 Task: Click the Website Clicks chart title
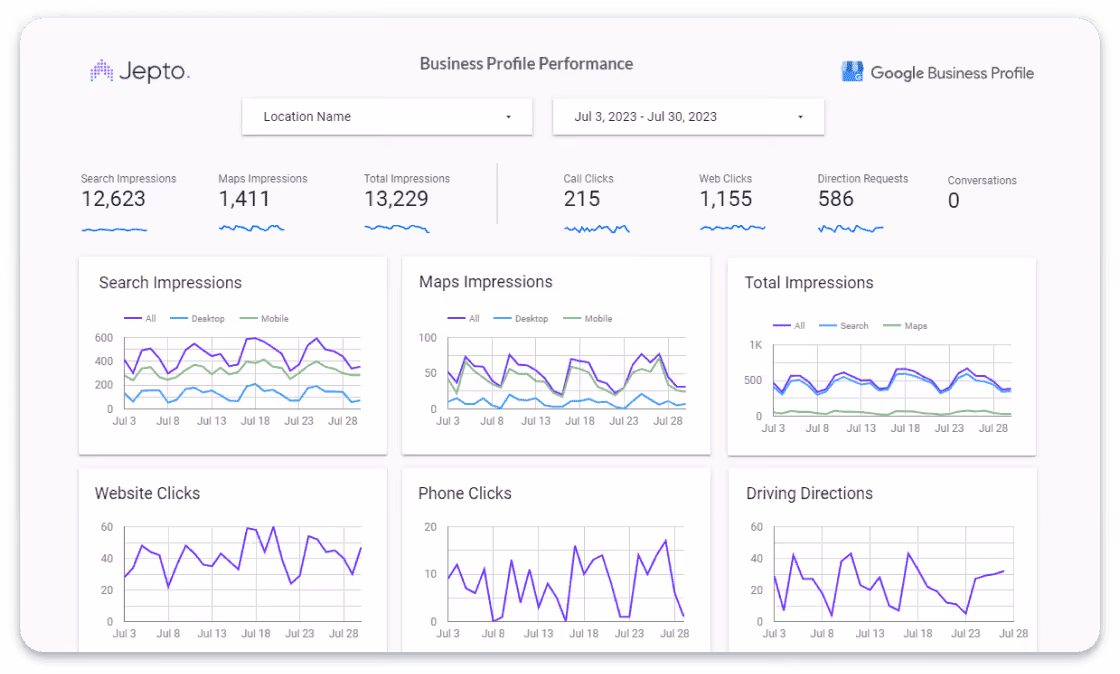click(x=147, y=493)
